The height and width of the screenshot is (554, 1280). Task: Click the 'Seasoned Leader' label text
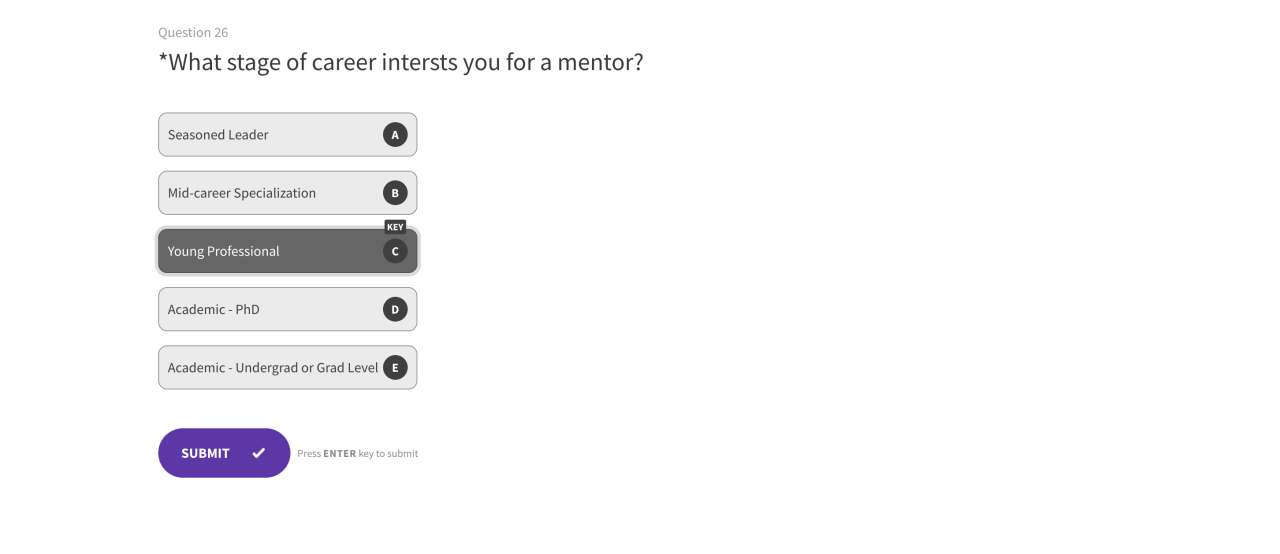click(218, 135)
